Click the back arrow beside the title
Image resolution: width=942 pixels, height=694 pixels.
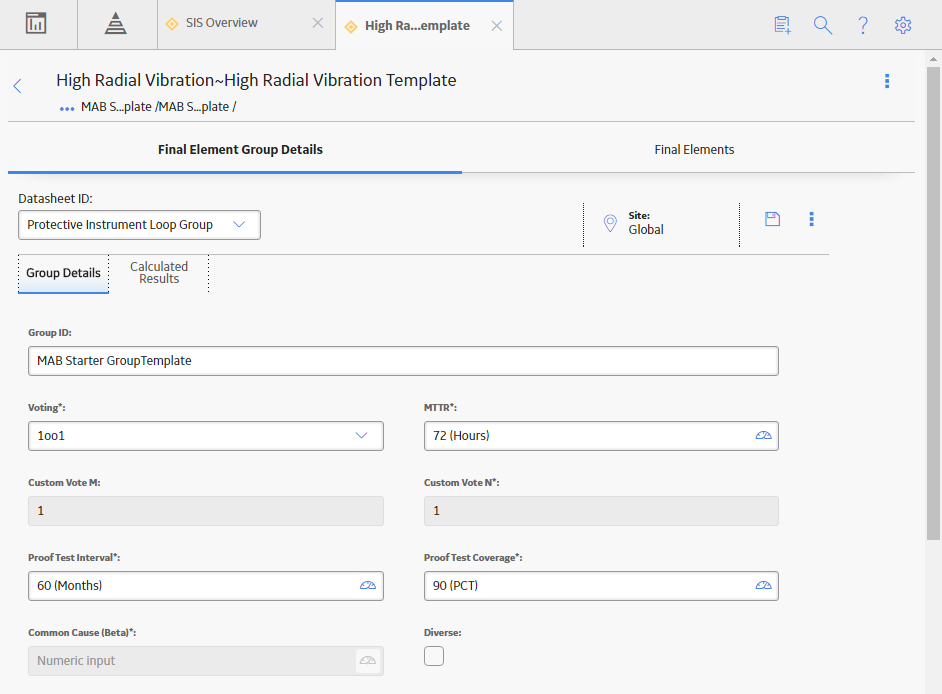(x=17, y=86)
